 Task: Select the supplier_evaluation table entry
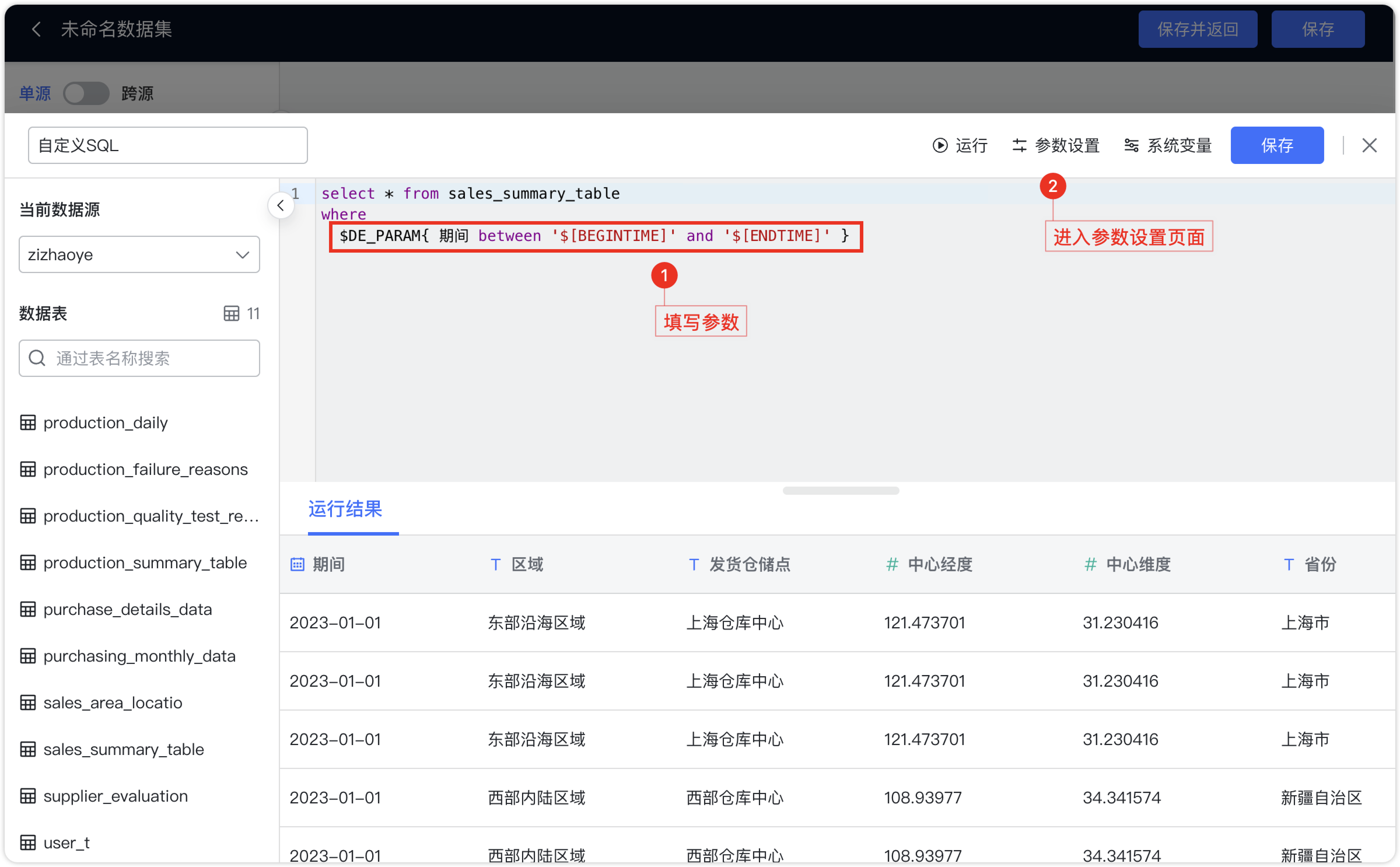115,795
